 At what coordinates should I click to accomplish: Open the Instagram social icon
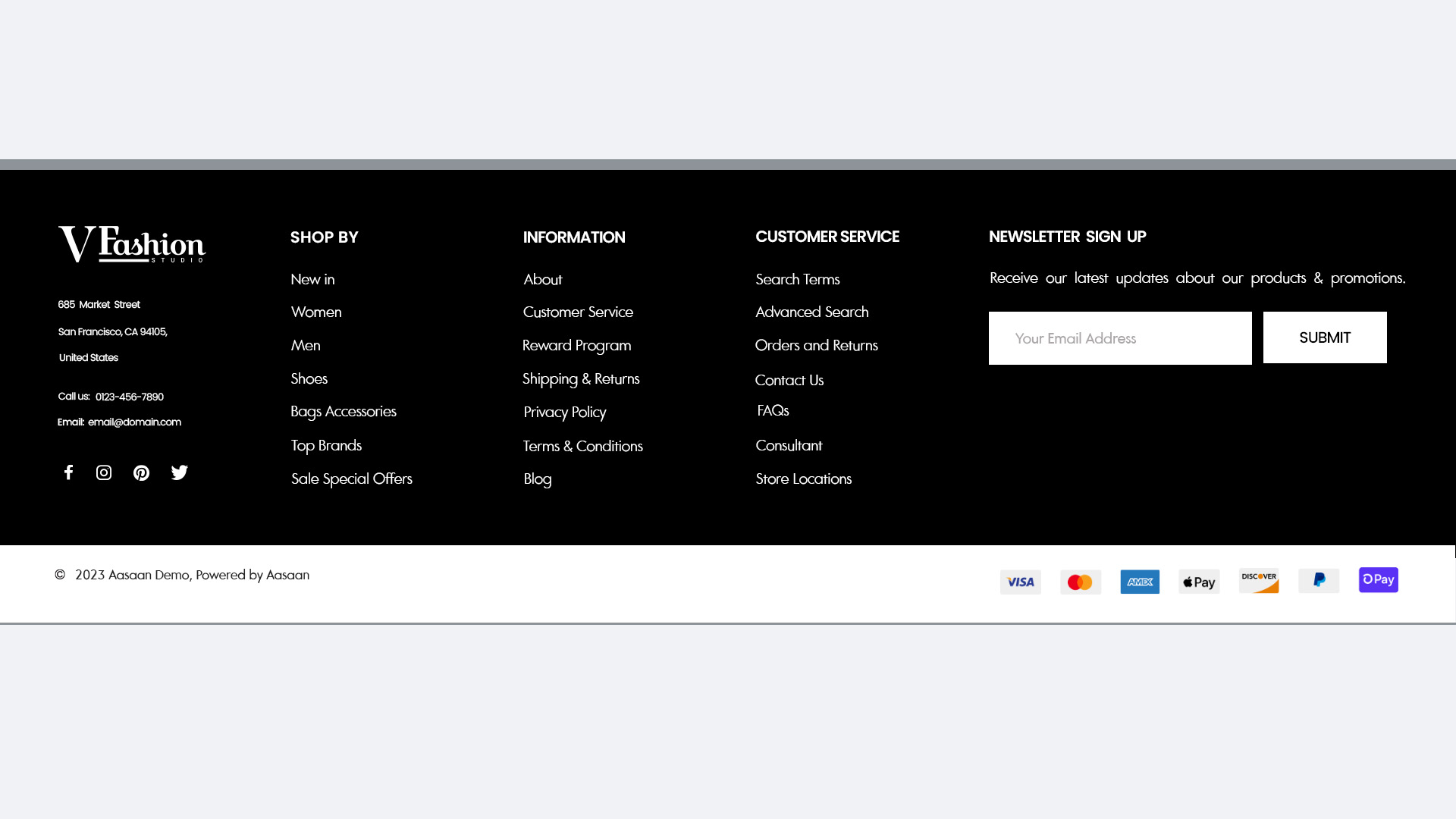coord(104,472)
